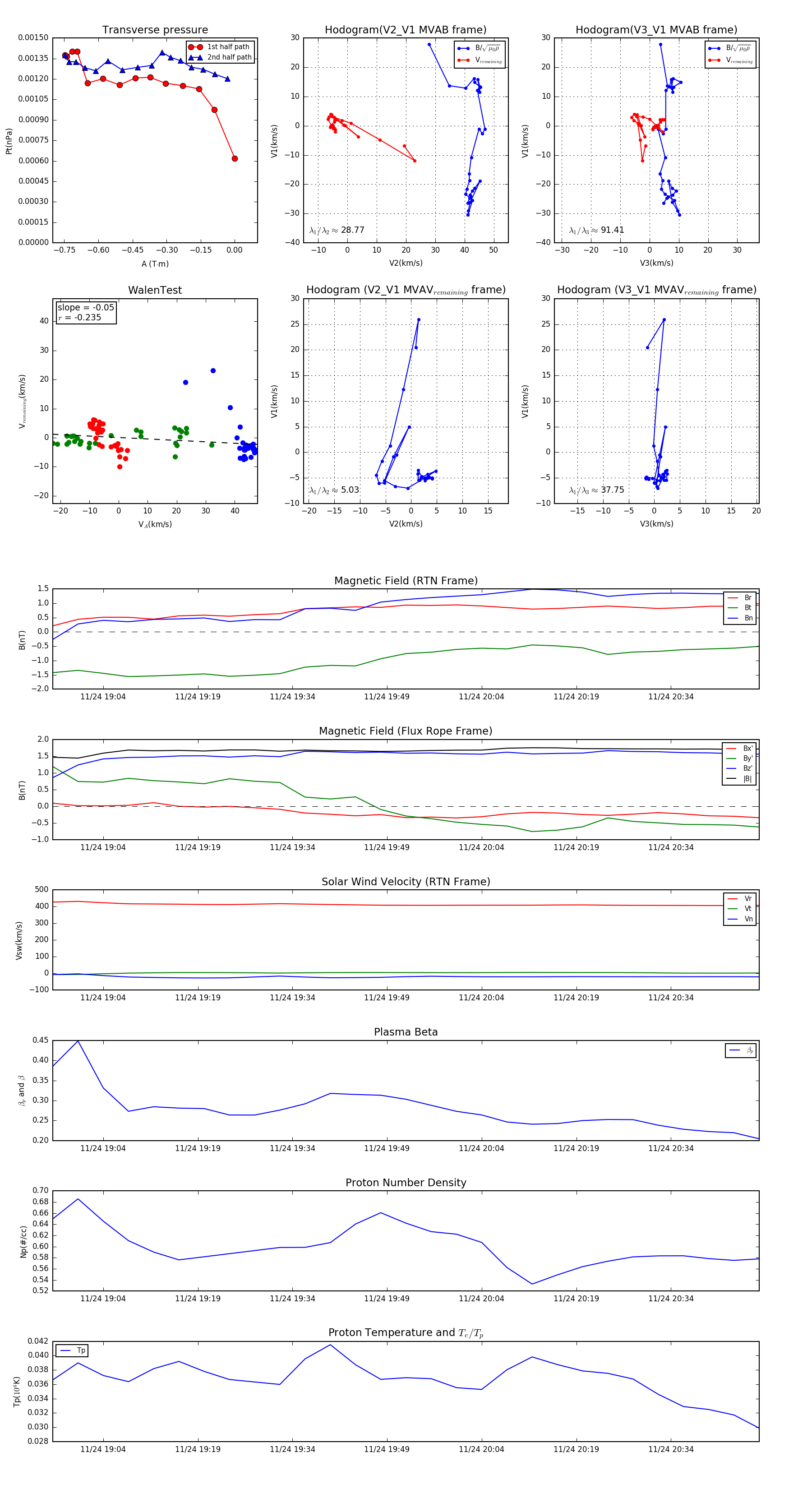812x1489 pixels.
Task: Click the eigenvalue ratio value 5.03
Action: [350, 490]
